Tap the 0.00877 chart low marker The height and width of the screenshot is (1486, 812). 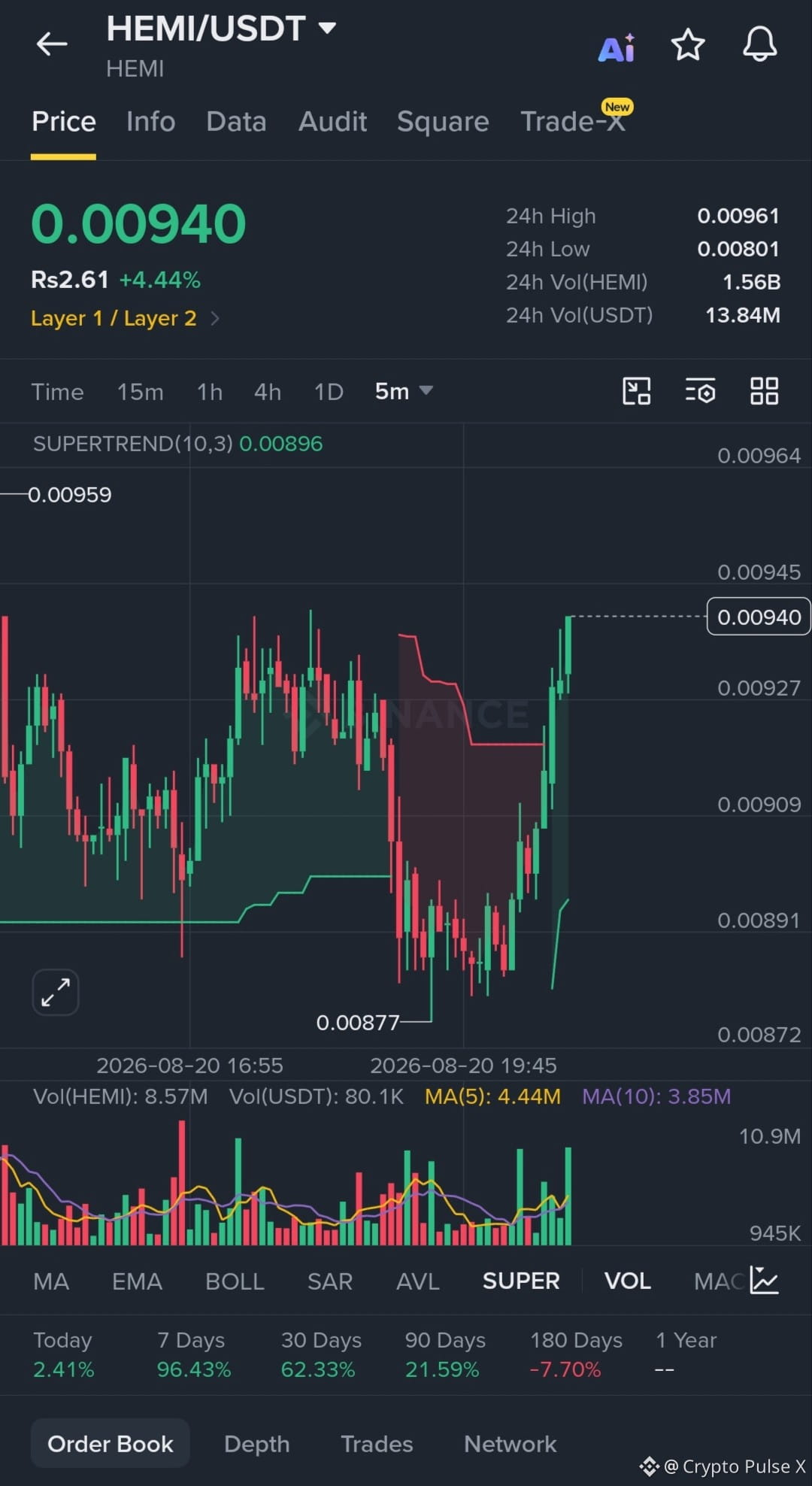point(358,1023)
